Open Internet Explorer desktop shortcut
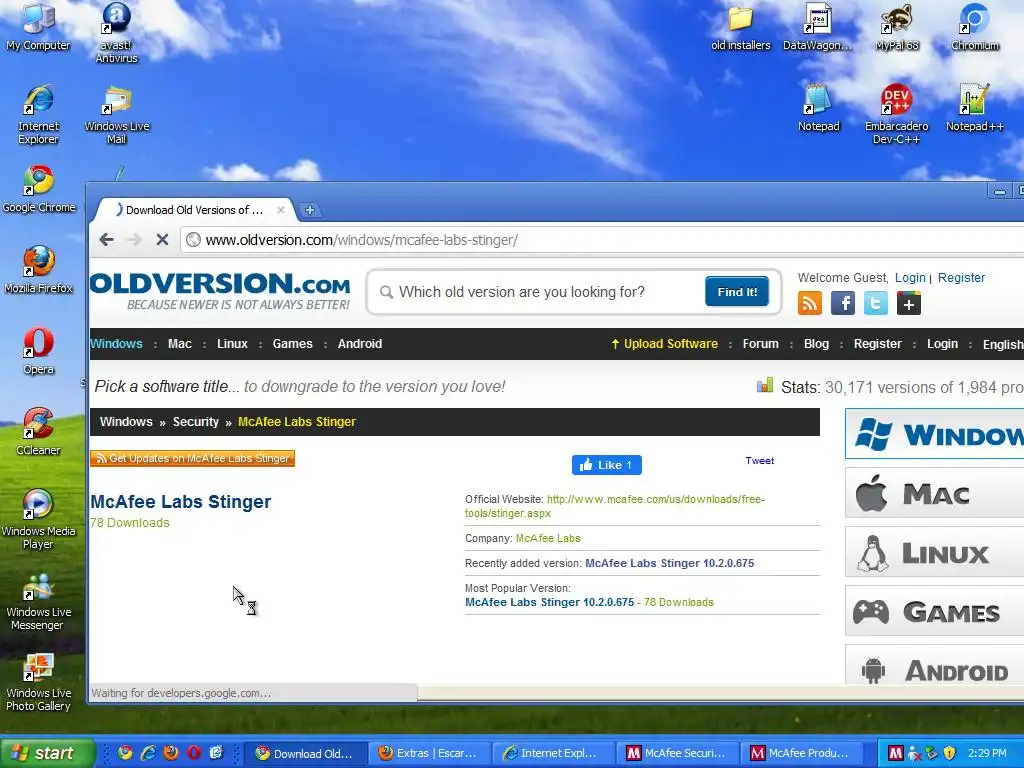Screen dimensions: 1024x768 [x=38, y=114]
